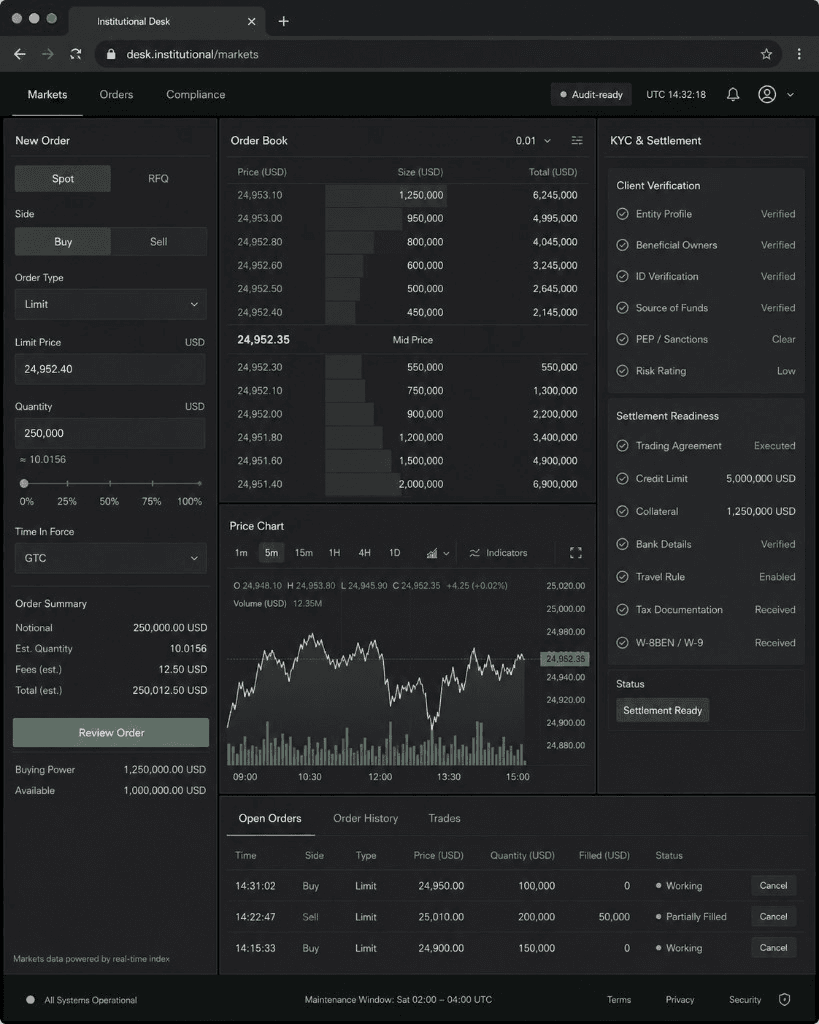The image size is (819, 1024).
Task: Click the quantity slider handle at 0%
Action: point(24,483)
